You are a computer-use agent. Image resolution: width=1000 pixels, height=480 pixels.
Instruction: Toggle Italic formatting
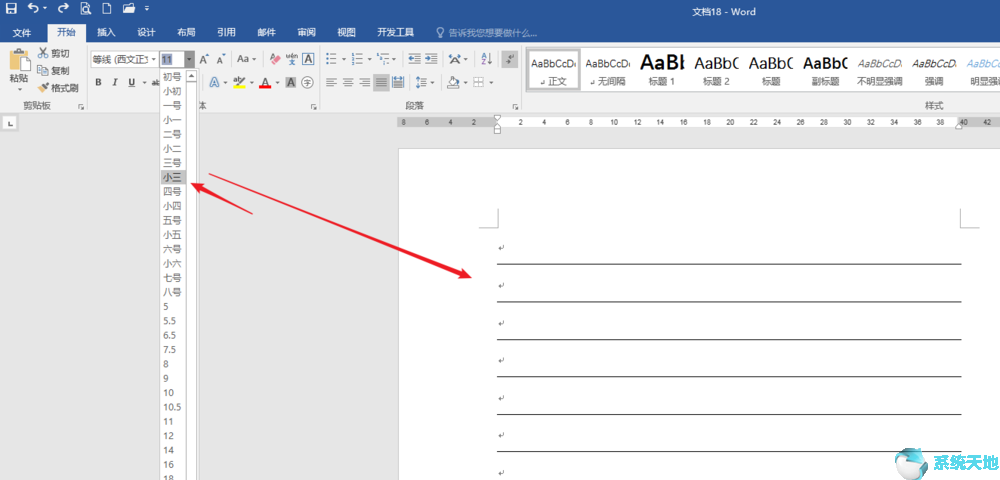click(x=115, y=82)
